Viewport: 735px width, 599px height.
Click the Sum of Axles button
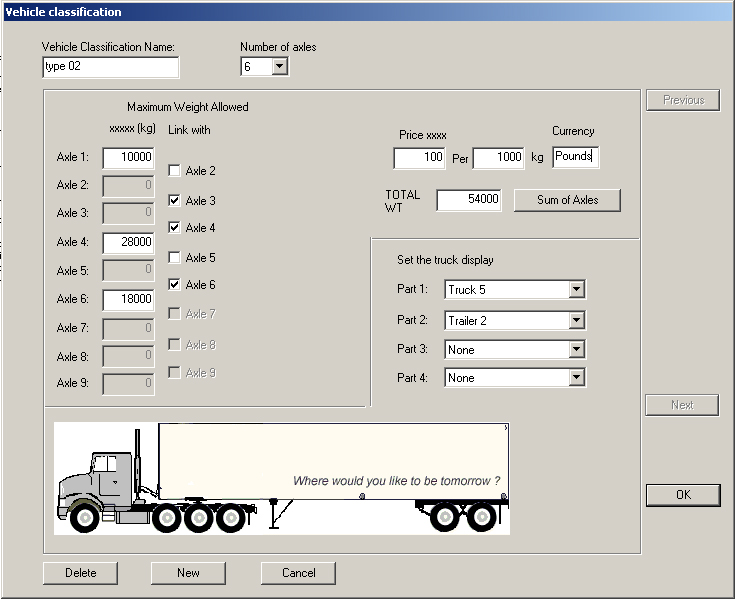click(x=567, y=200)
